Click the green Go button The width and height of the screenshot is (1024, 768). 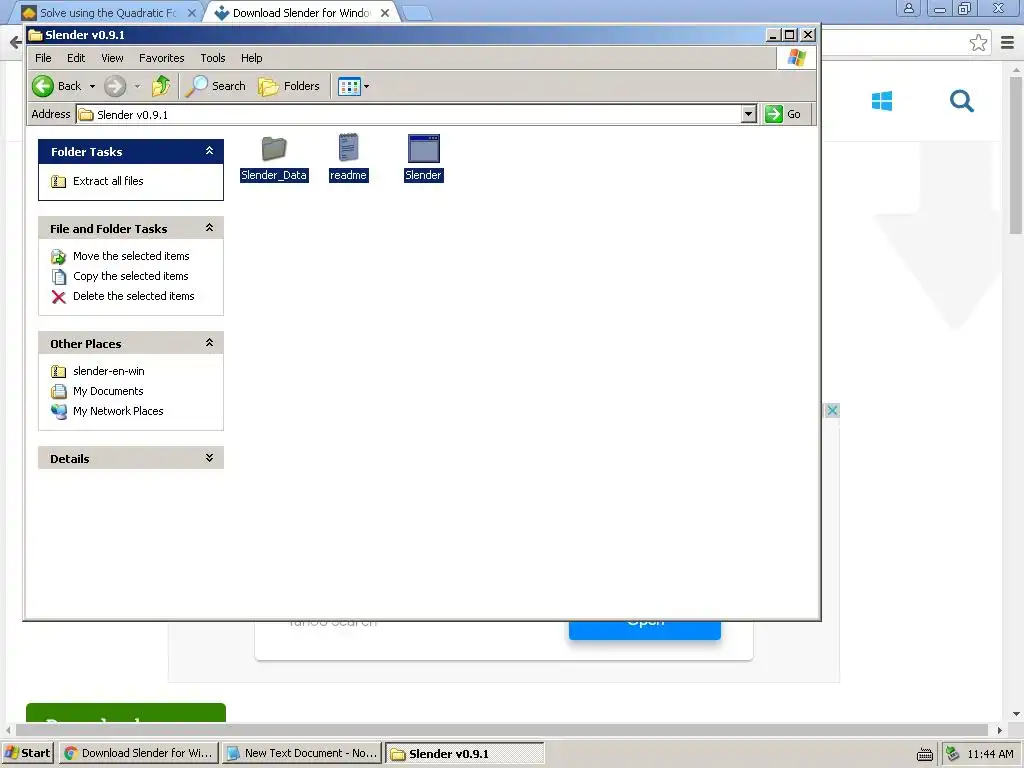pos(784,114)
